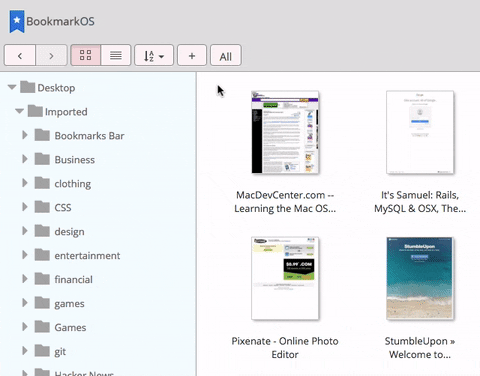Select the design folder label

pyautogui.click(x=69, y=232)
